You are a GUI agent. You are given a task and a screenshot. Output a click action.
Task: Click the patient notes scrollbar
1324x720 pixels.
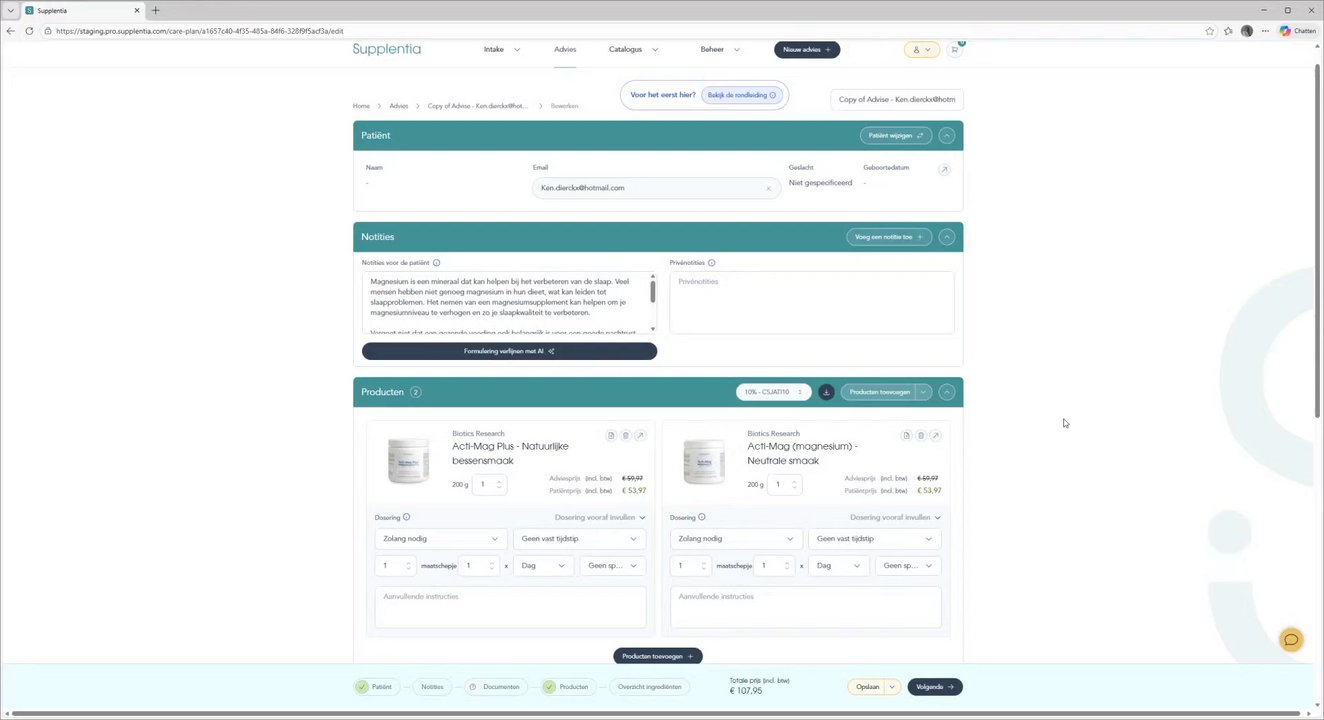pyautogui.click(x=653, y=291)
